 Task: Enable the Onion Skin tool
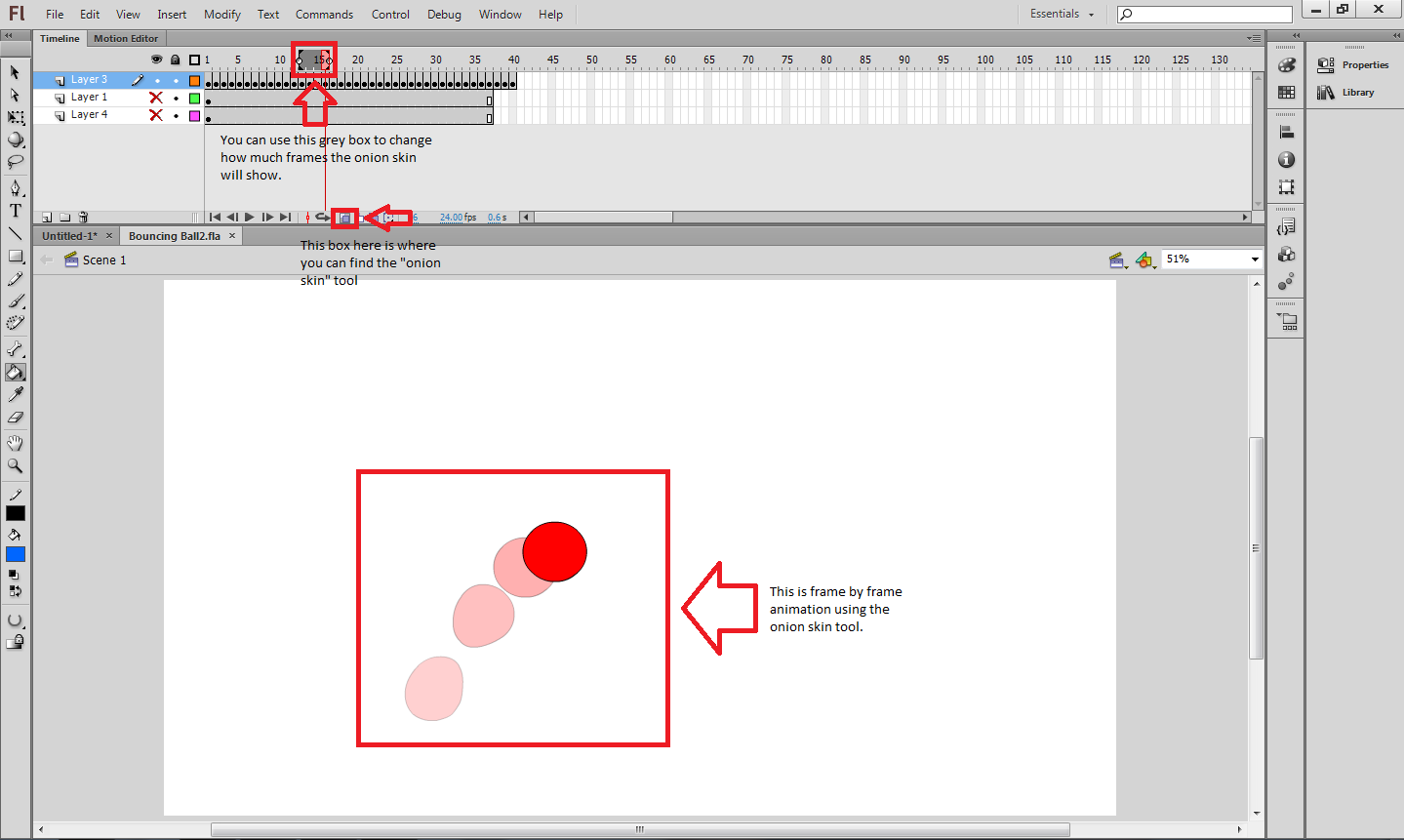click(345, 217)
